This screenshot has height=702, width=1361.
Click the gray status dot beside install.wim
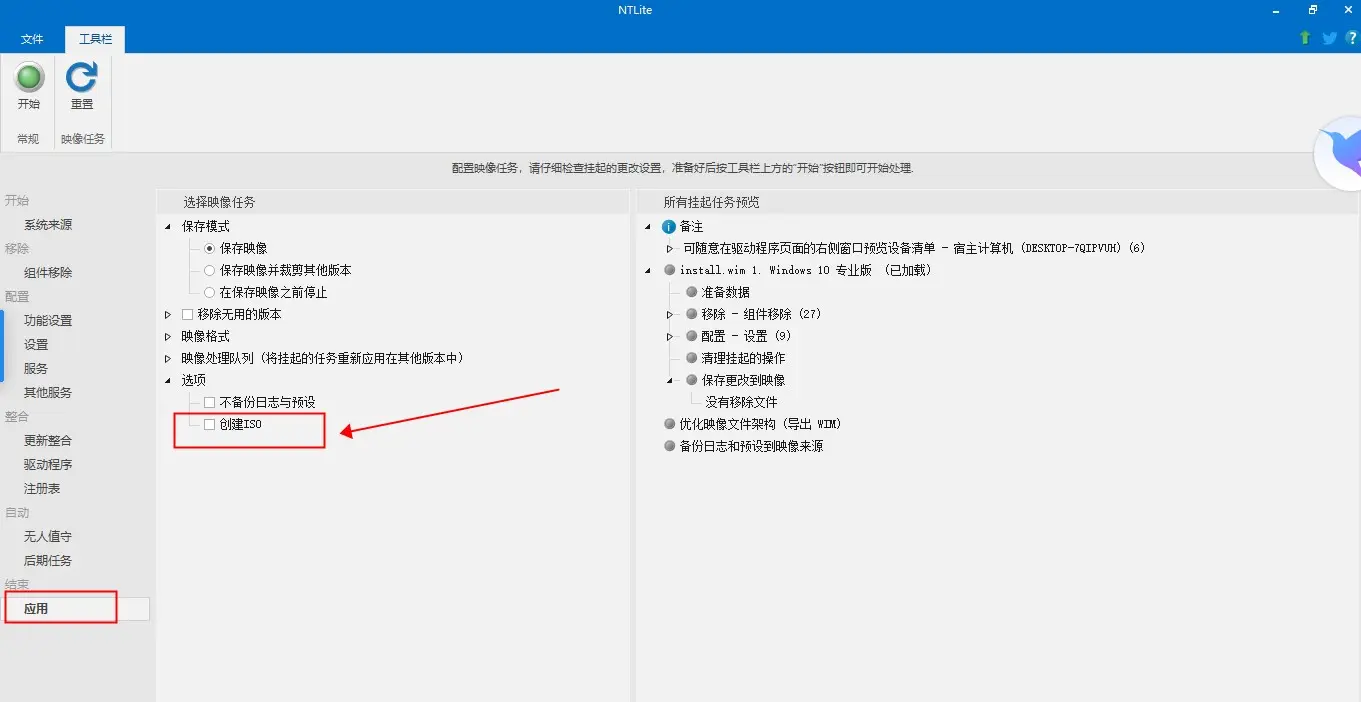click(x=670, y=270)
